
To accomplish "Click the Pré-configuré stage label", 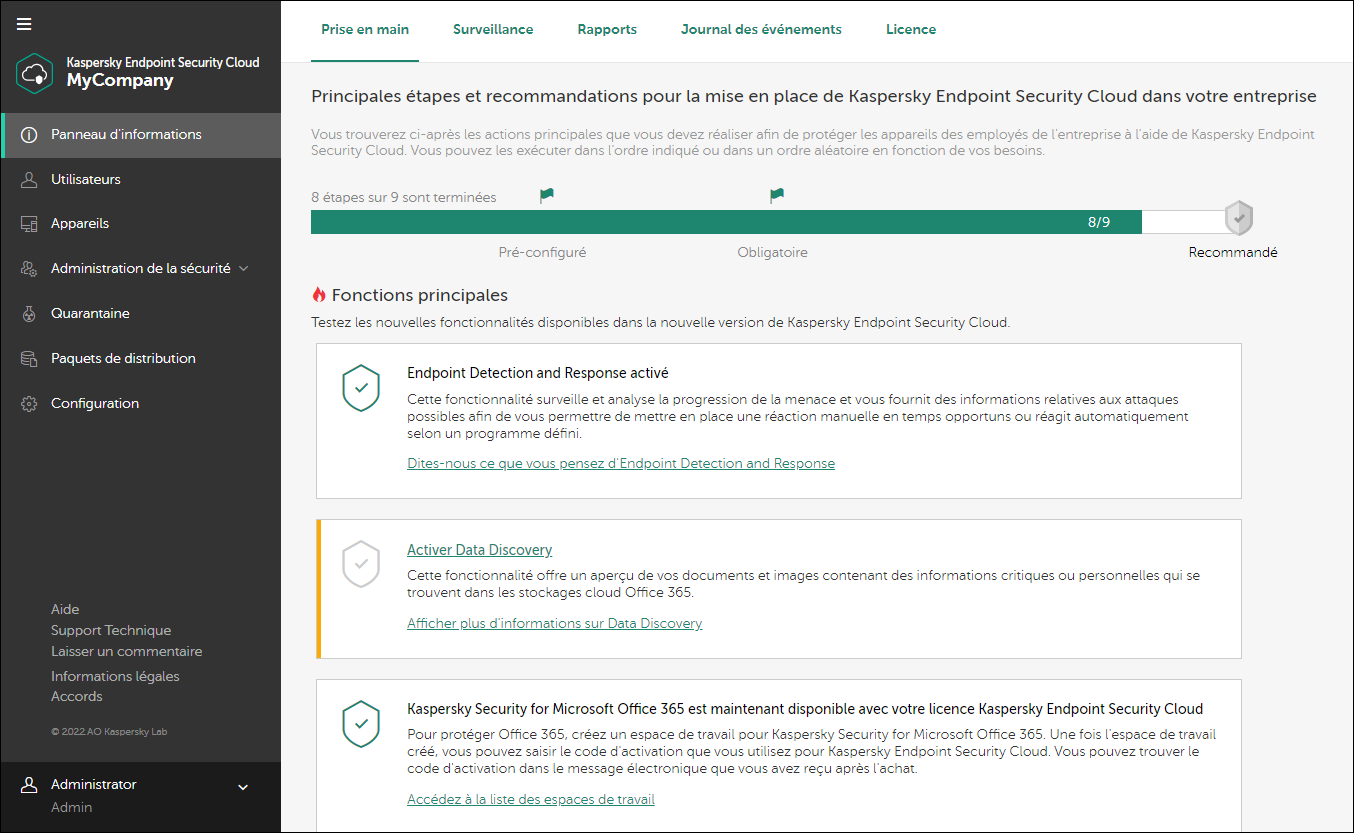I will click(543, 253).
